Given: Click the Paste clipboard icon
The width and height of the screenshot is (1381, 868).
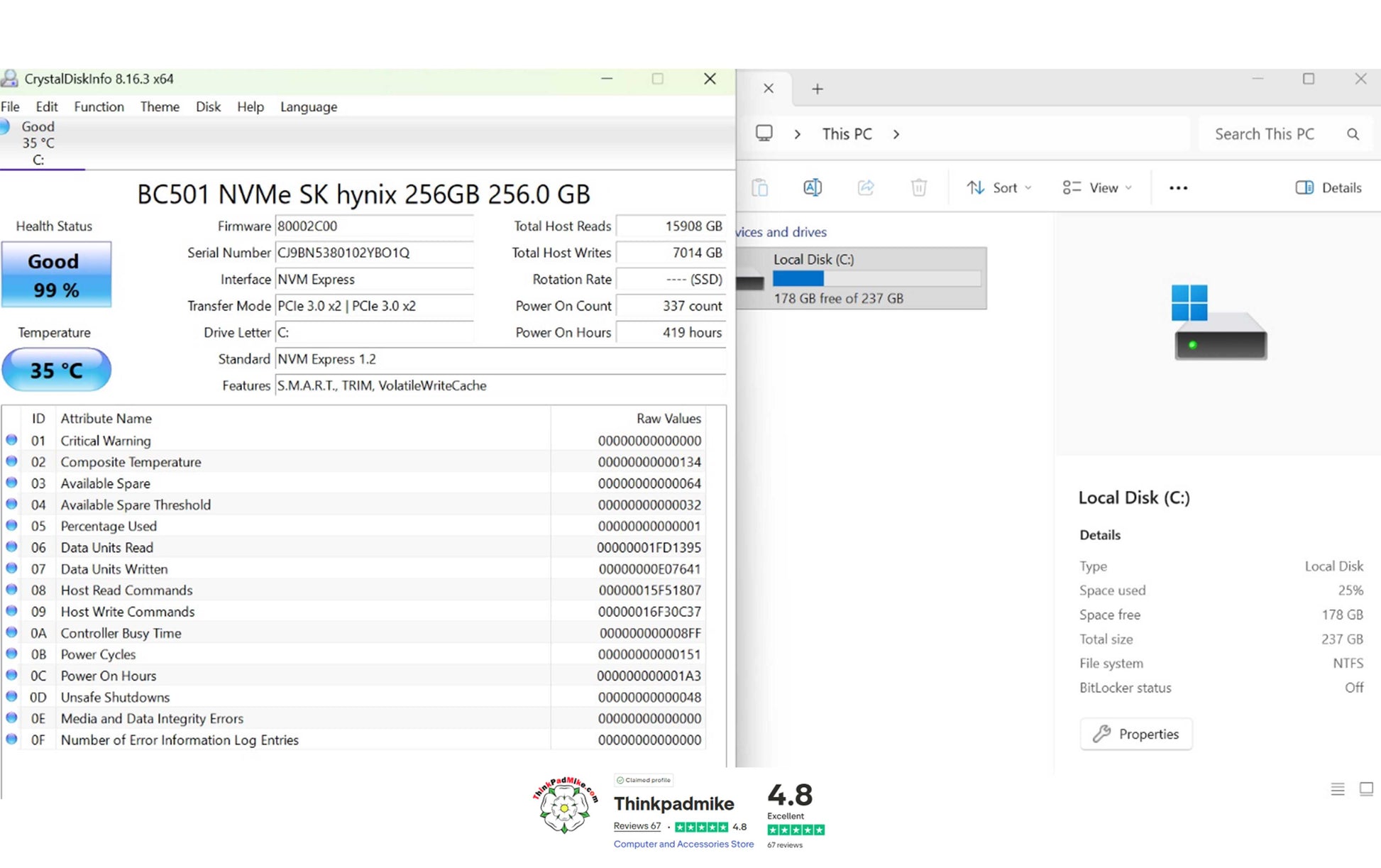Looking at the screenshot, I should pos(760,187).
